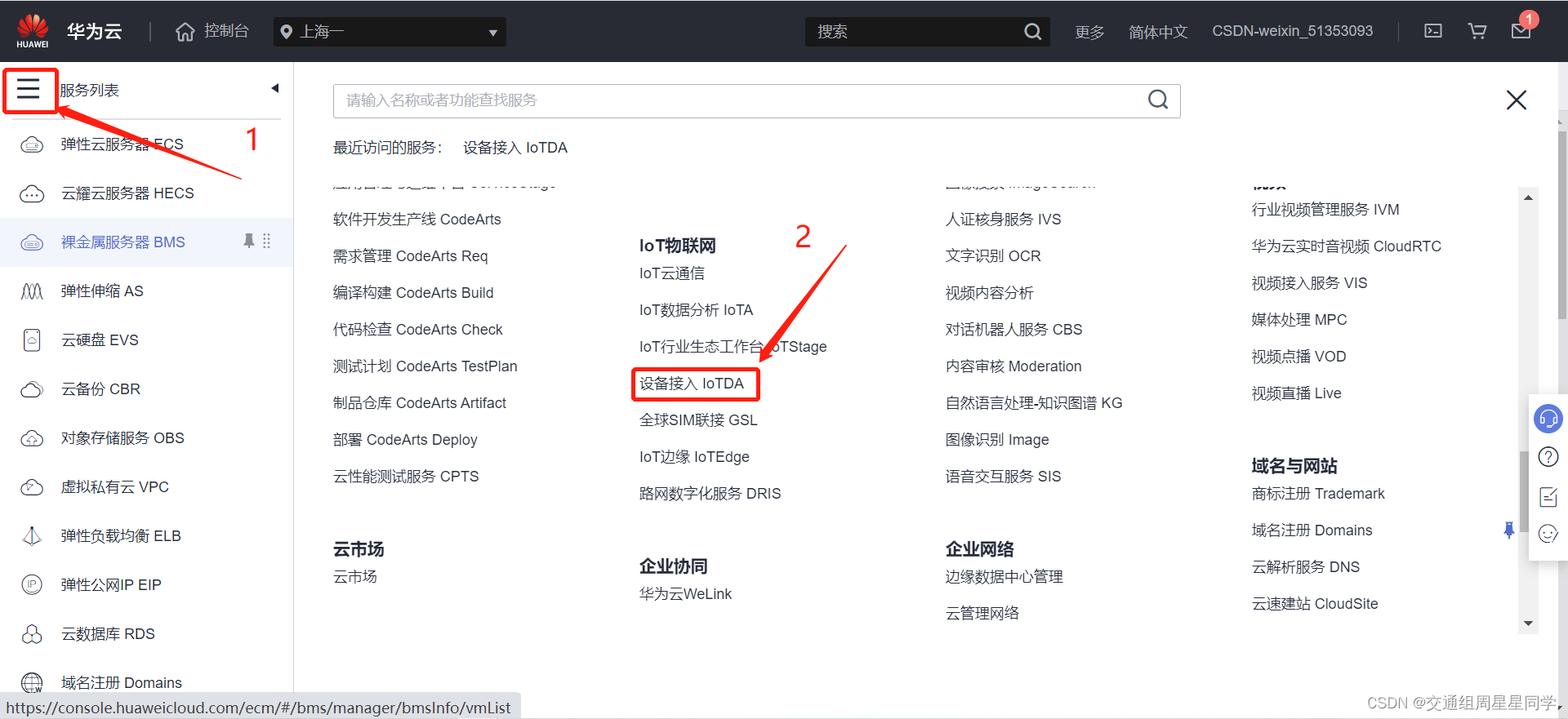Click the 云数据库 RDS icon
1568x719 pixels.
32,634
